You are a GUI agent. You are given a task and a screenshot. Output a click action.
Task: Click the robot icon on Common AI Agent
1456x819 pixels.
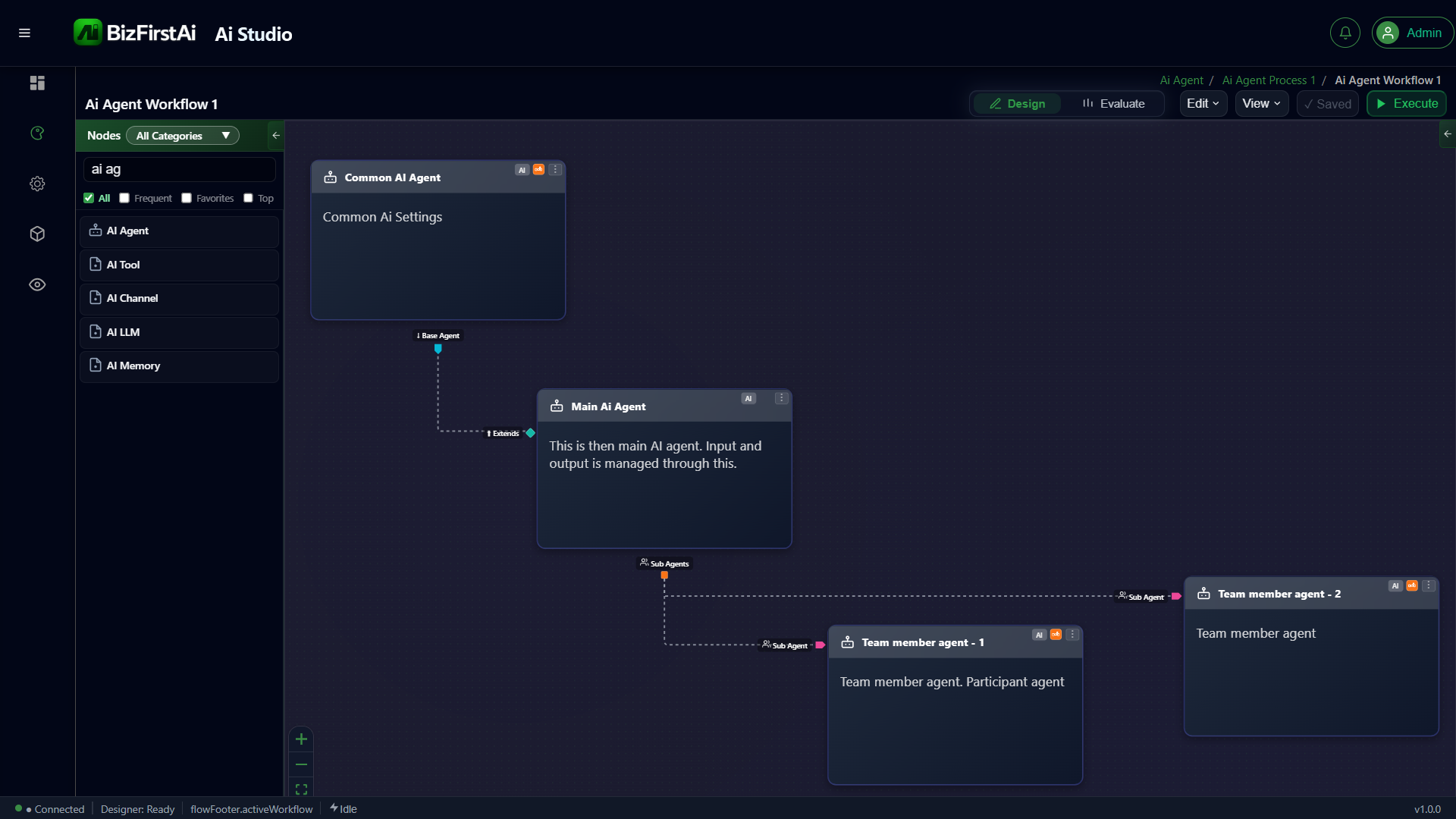pos(331,177)
